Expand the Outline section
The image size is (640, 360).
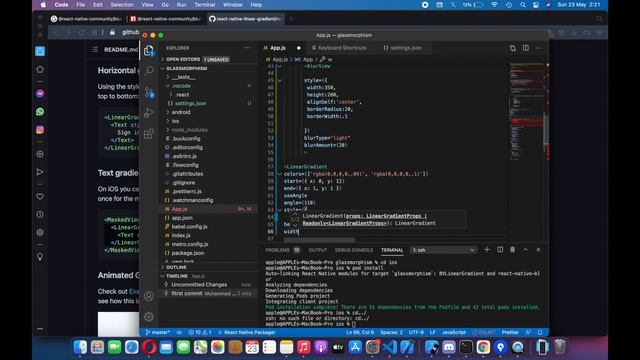pyautogui.click(x=176, y=267)
